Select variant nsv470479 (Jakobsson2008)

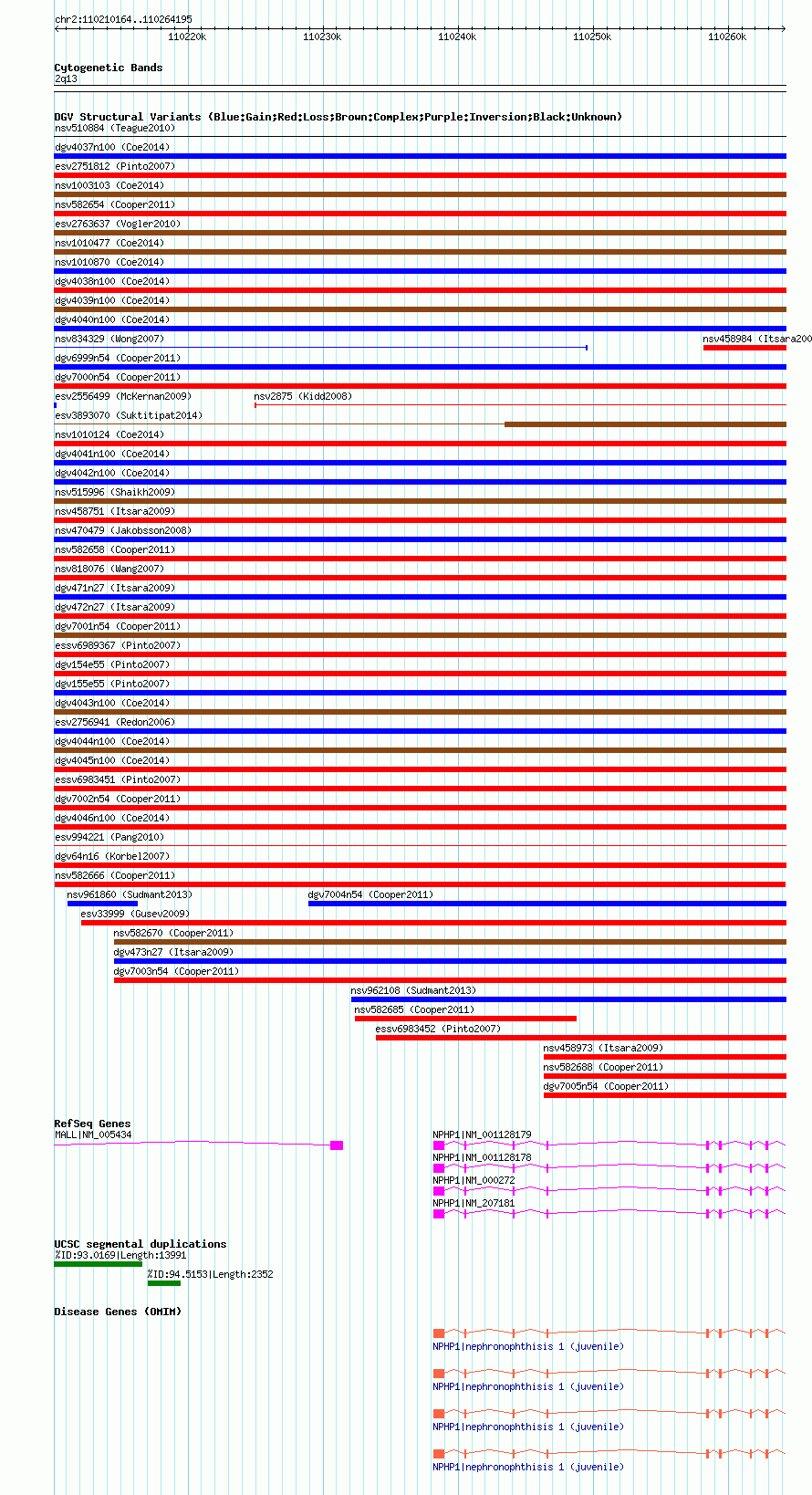click(123, 530)
